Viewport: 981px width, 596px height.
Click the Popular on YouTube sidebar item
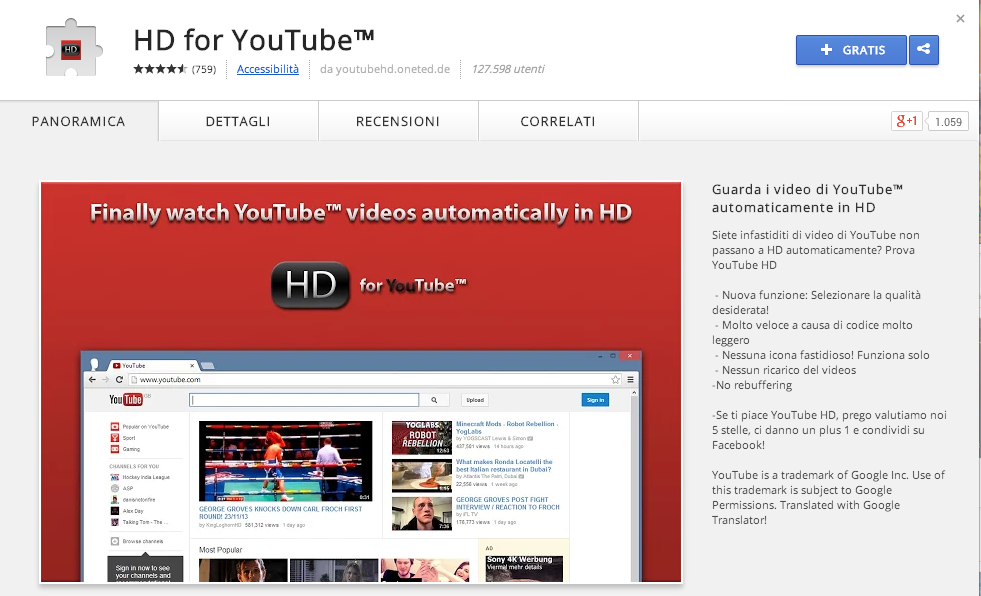coord(140,427)
